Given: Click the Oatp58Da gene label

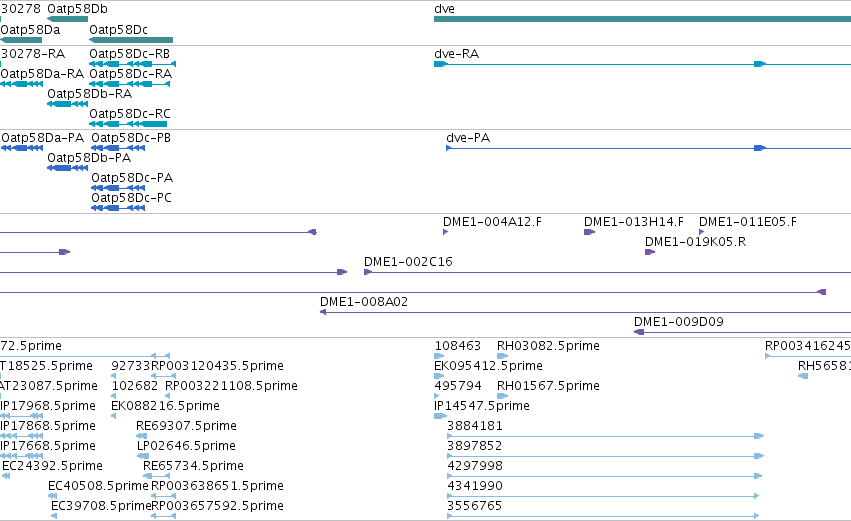Looking at the screenshot, I should click(x=30, y=30).
